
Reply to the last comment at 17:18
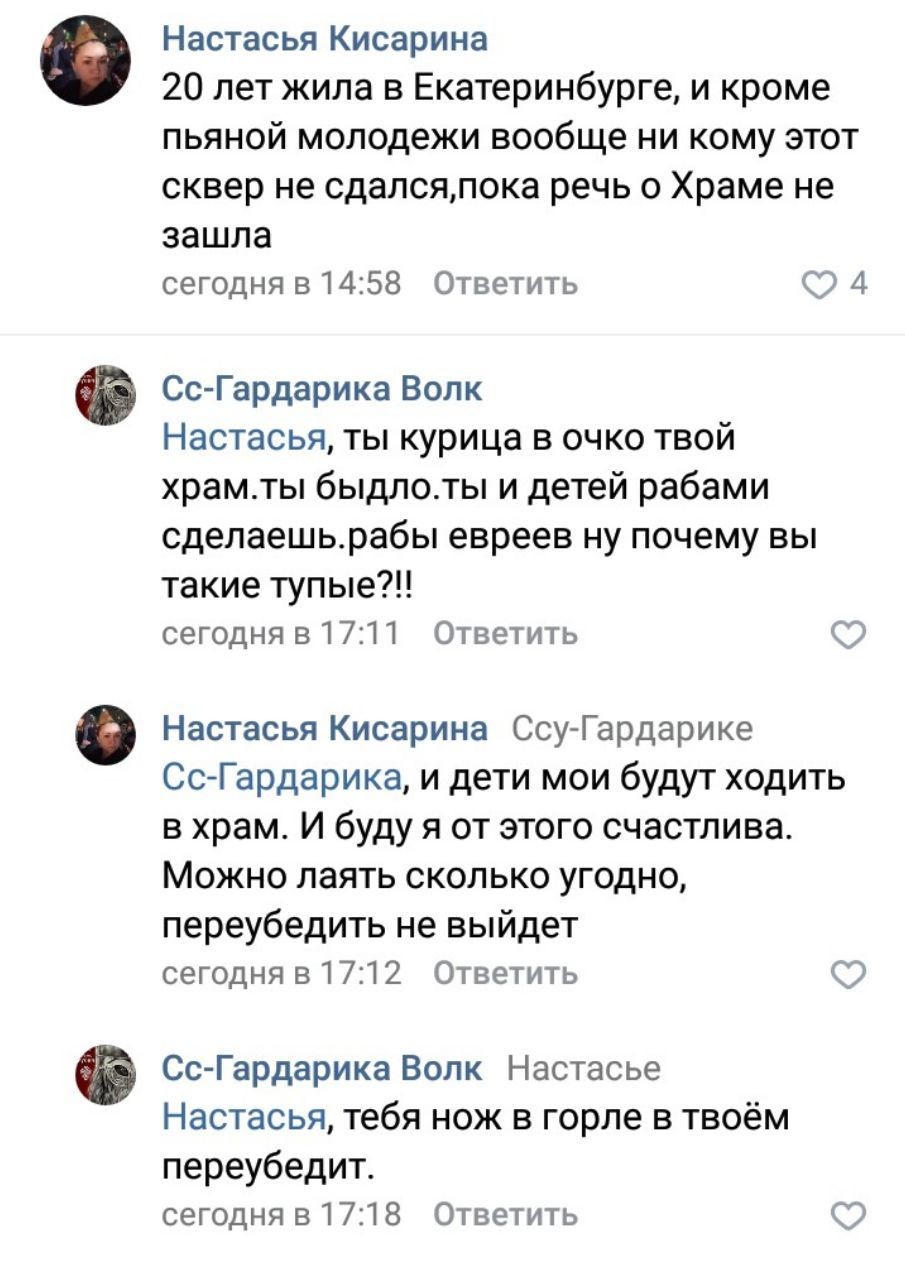[x=506, y=1215]
